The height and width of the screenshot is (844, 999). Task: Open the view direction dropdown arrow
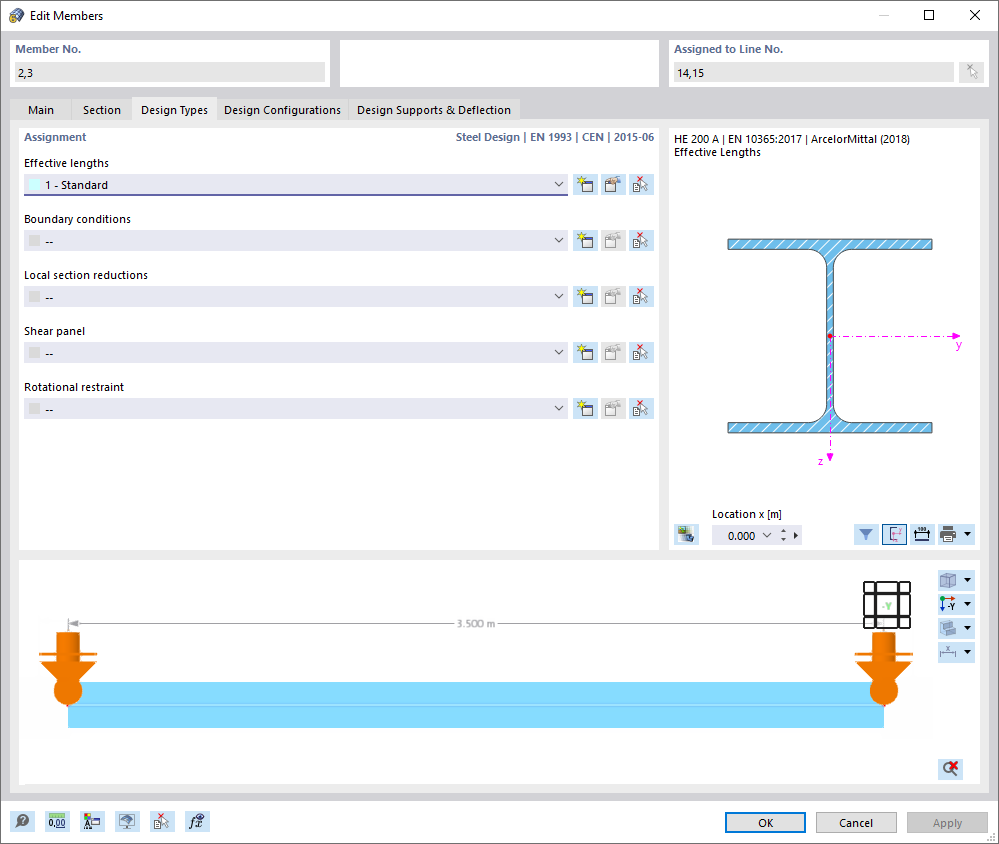(x=967, y=604)
